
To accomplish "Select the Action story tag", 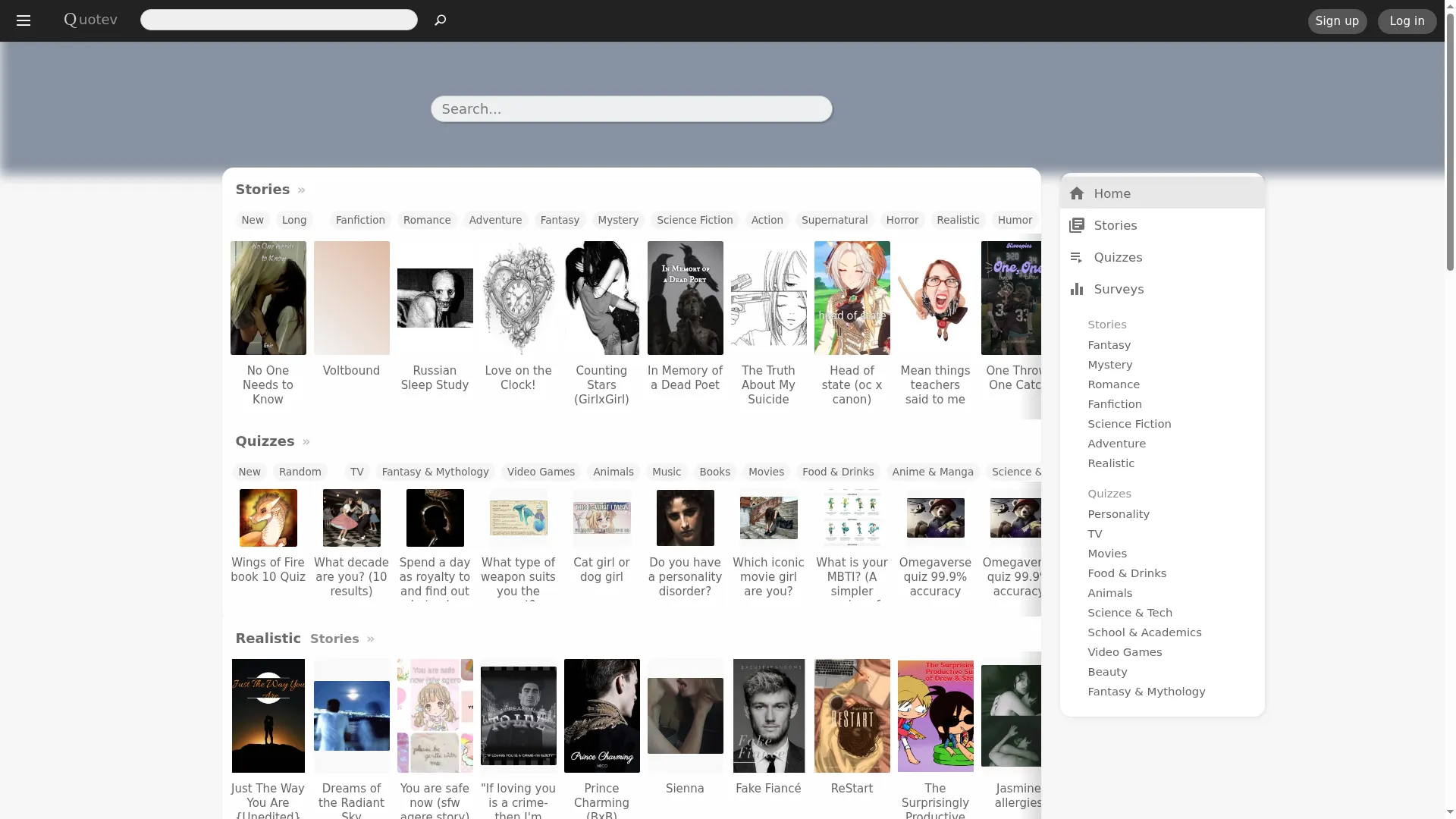I will pos(767,220).
